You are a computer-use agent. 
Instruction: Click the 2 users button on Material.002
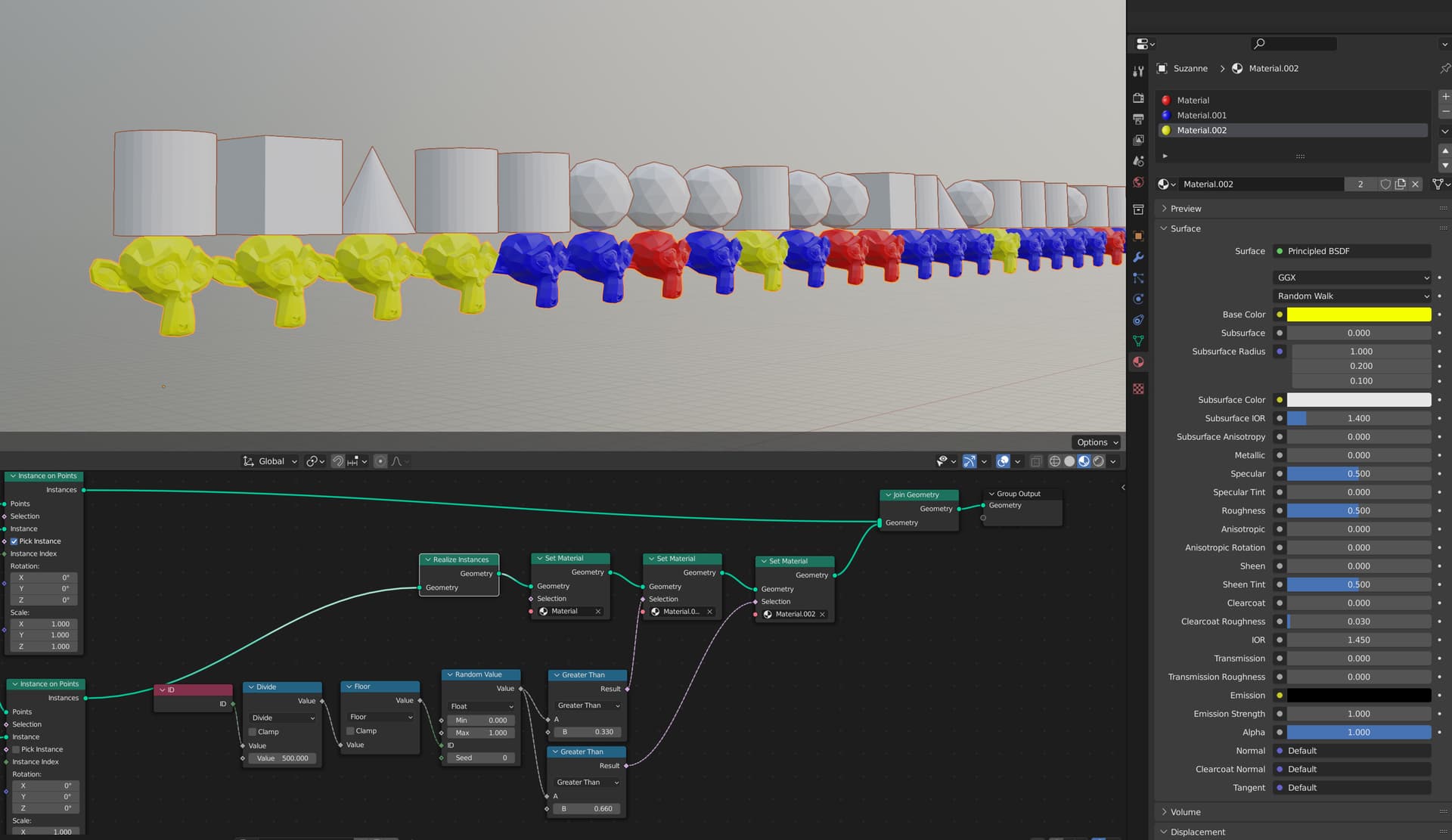pos(1360,184)
